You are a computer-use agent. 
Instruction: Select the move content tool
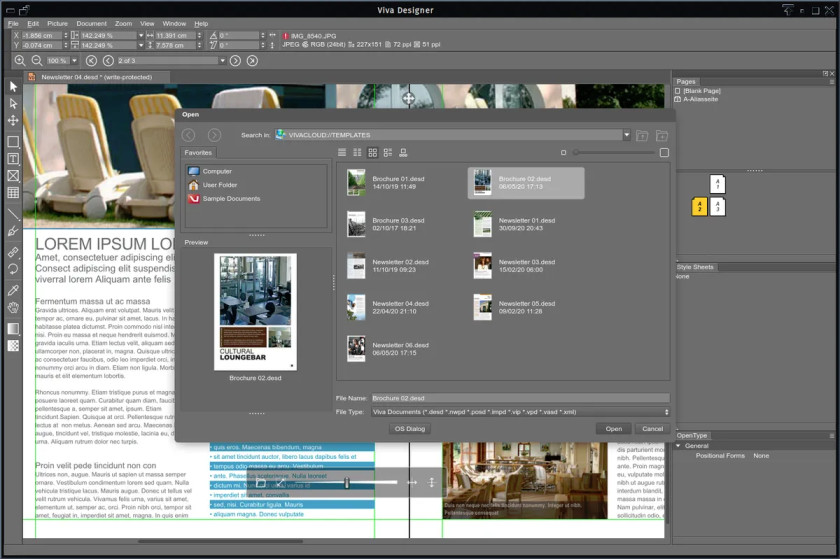coord(13,121)
